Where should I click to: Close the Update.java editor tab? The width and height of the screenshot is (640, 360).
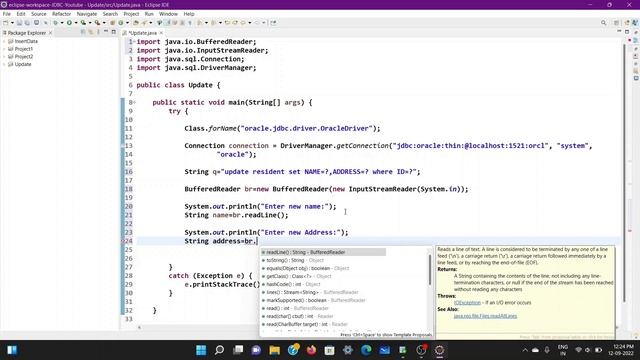[x=161, y=33]
